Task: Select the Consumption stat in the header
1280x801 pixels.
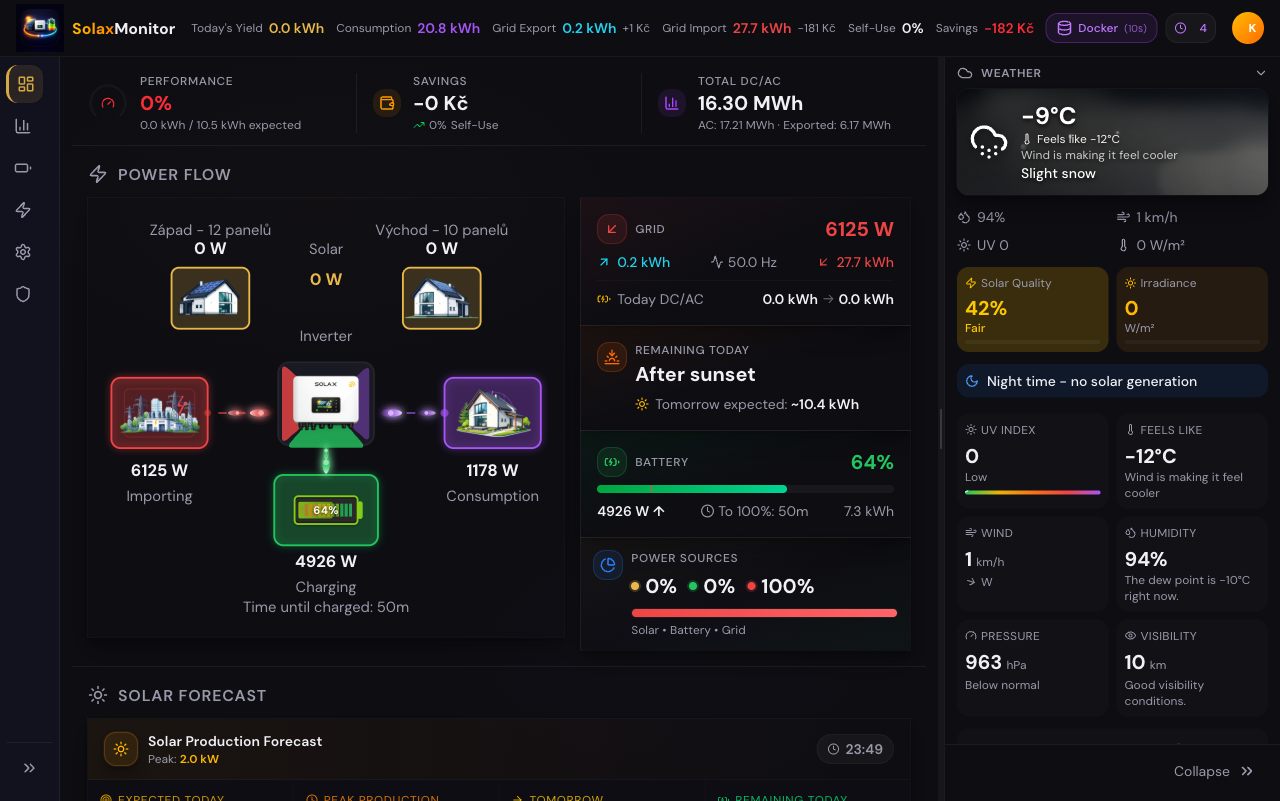Action: click(x=410, y=28)
